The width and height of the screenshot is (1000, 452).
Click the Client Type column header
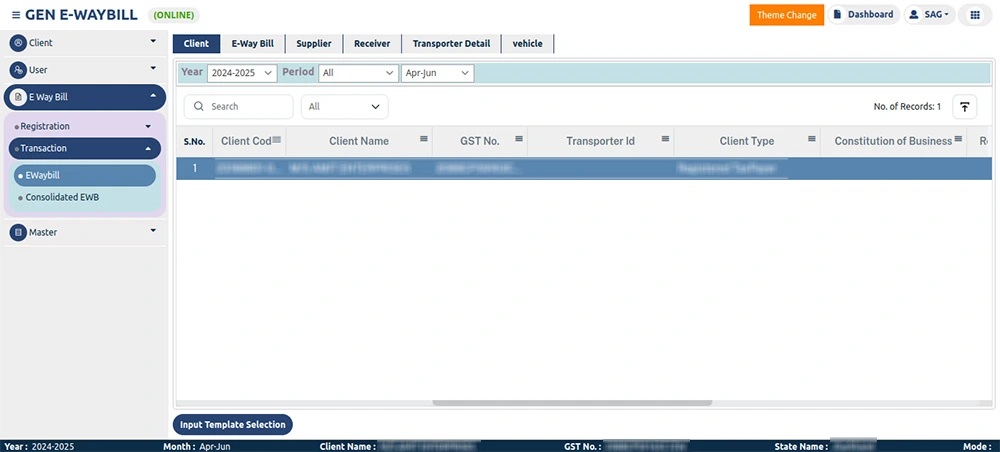[x=747, y=142]
